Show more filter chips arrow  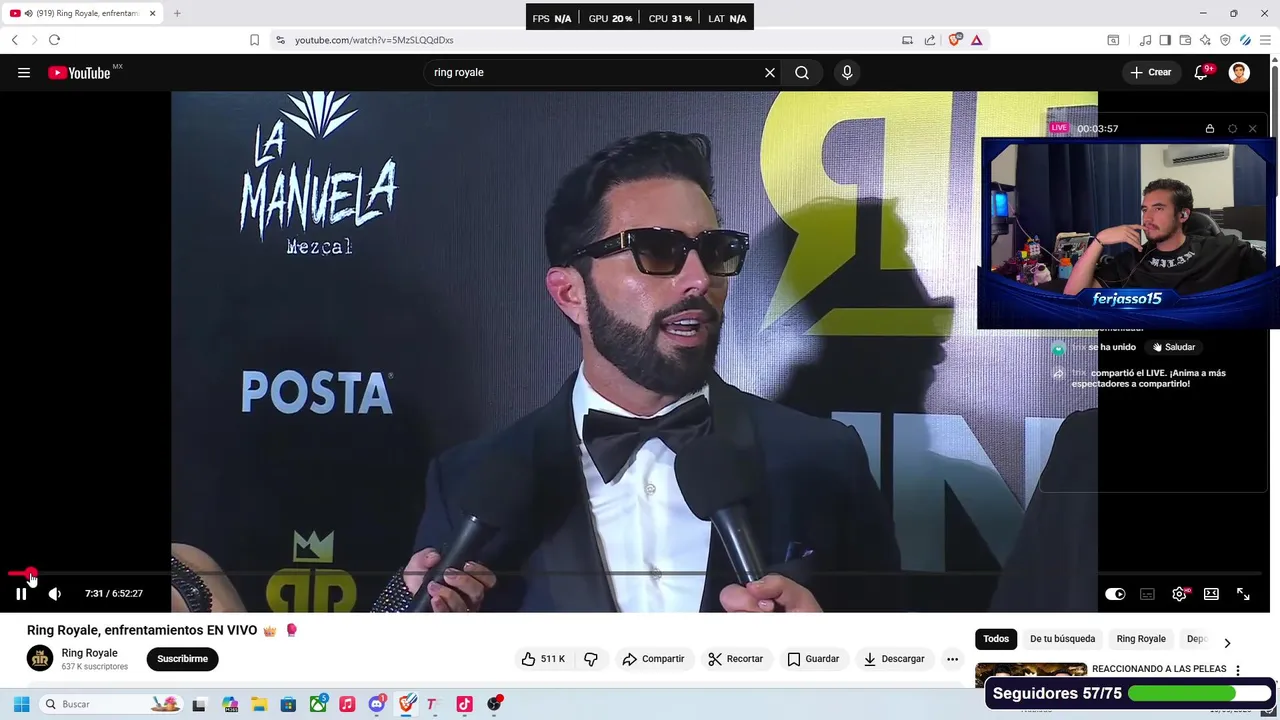pos(1227,643)
